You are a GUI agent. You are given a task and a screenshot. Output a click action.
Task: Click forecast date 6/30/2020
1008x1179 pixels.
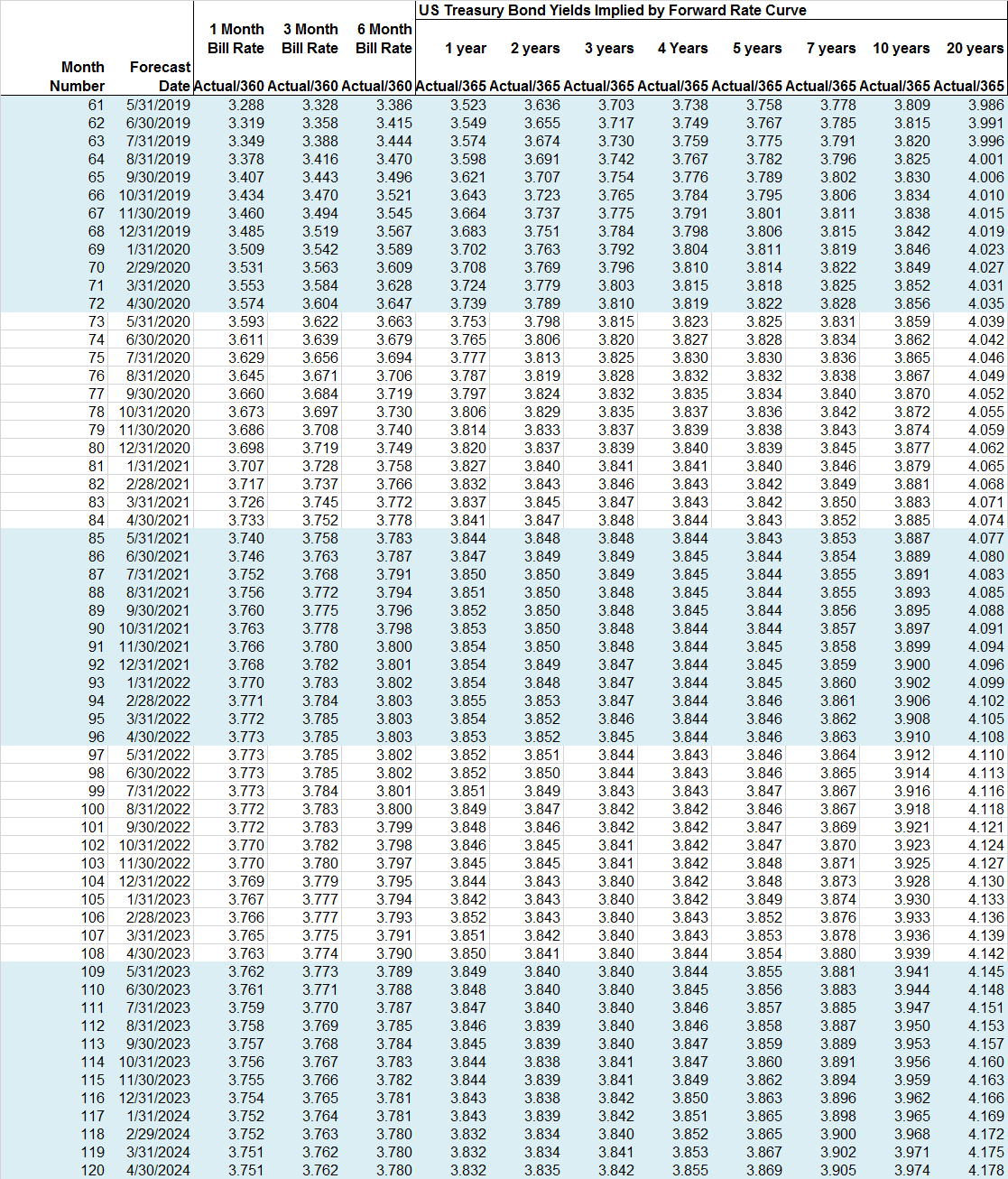[158, 339]
